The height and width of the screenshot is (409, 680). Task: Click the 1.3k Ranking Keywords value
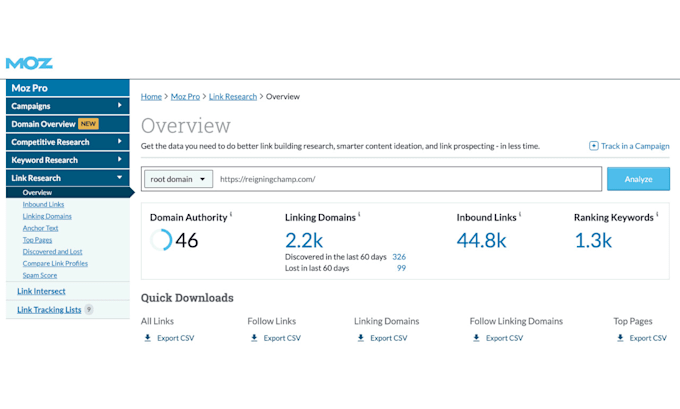tap(593, 240)
